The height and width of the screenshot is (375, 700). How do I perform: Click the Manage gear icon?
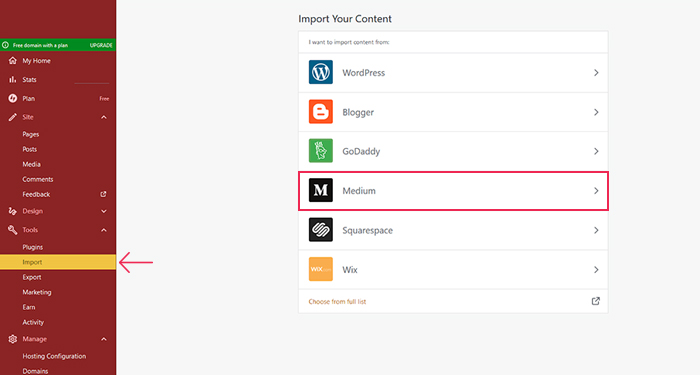point(12,339)
